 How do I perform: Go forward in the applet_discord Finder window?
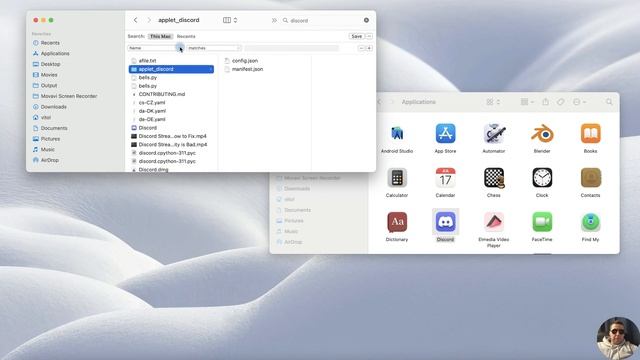149,20
